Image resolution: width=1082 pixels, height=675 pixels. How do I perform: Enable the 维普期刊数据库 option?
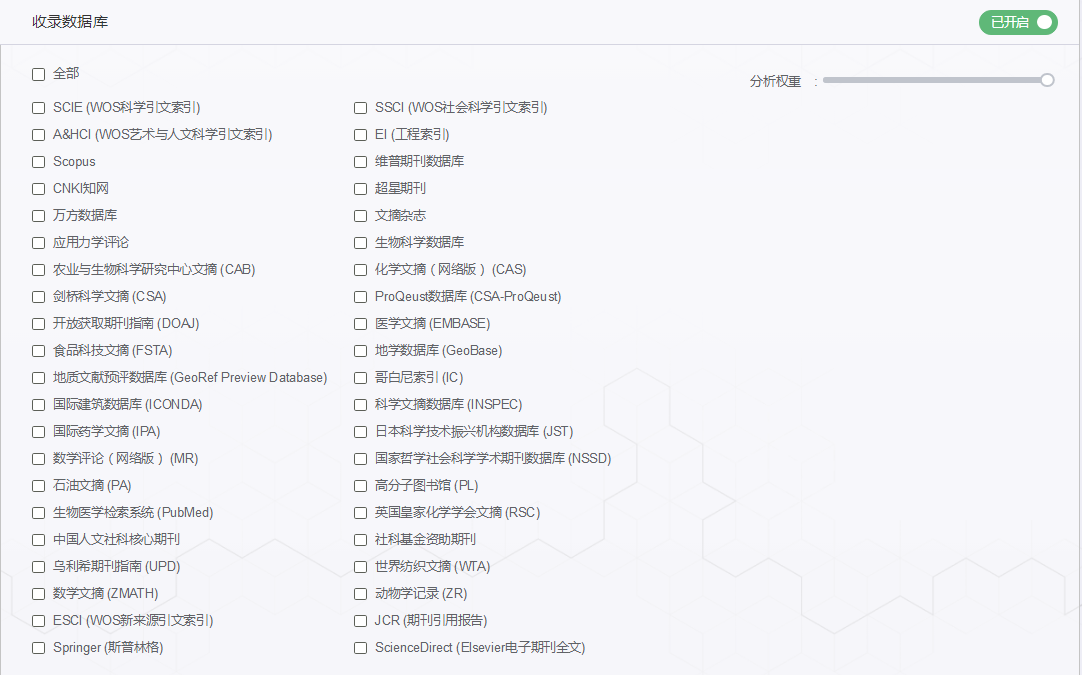tap(360, 161)
